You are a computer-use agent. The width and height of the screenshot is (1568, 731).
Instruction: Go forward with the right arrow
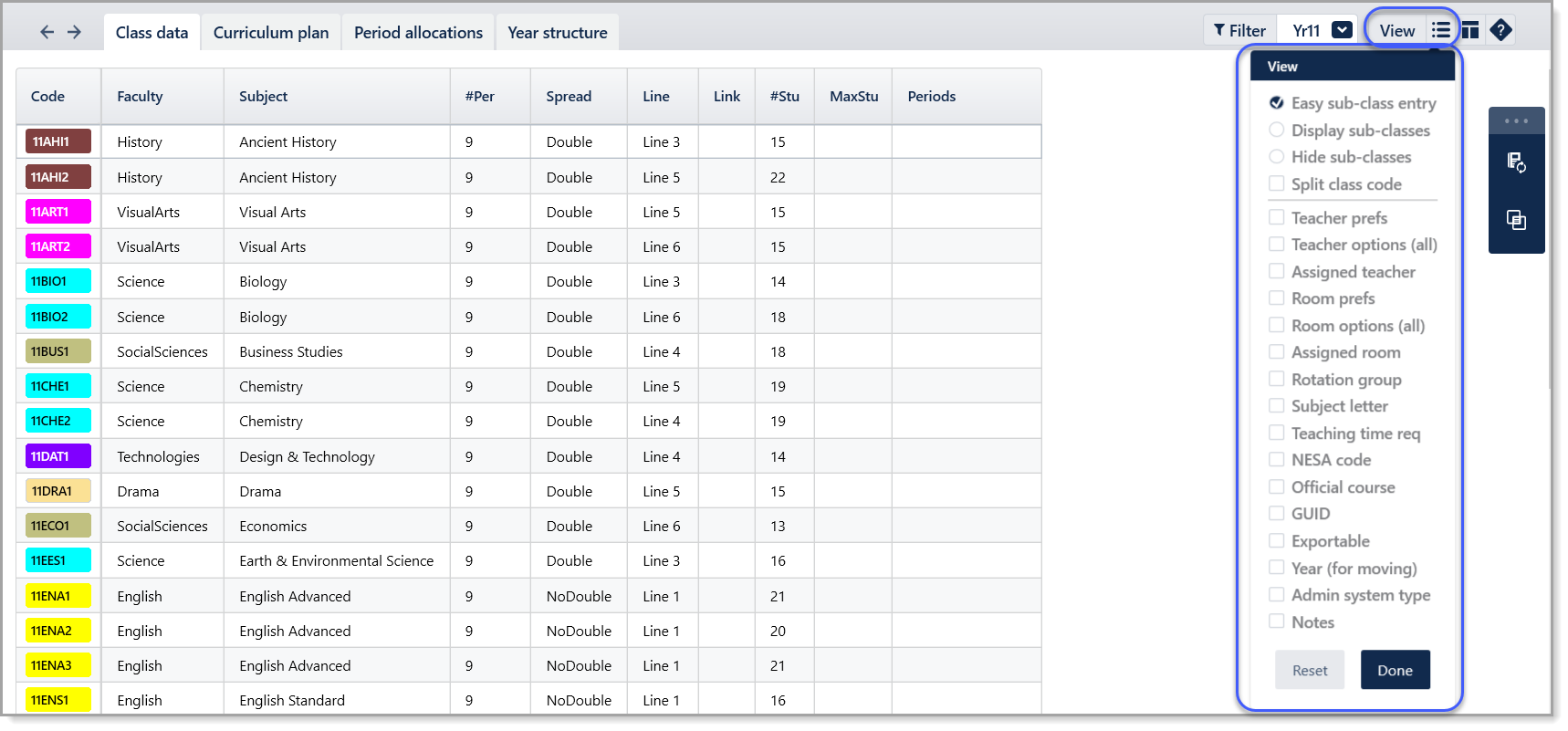click(x=74, y=32)
